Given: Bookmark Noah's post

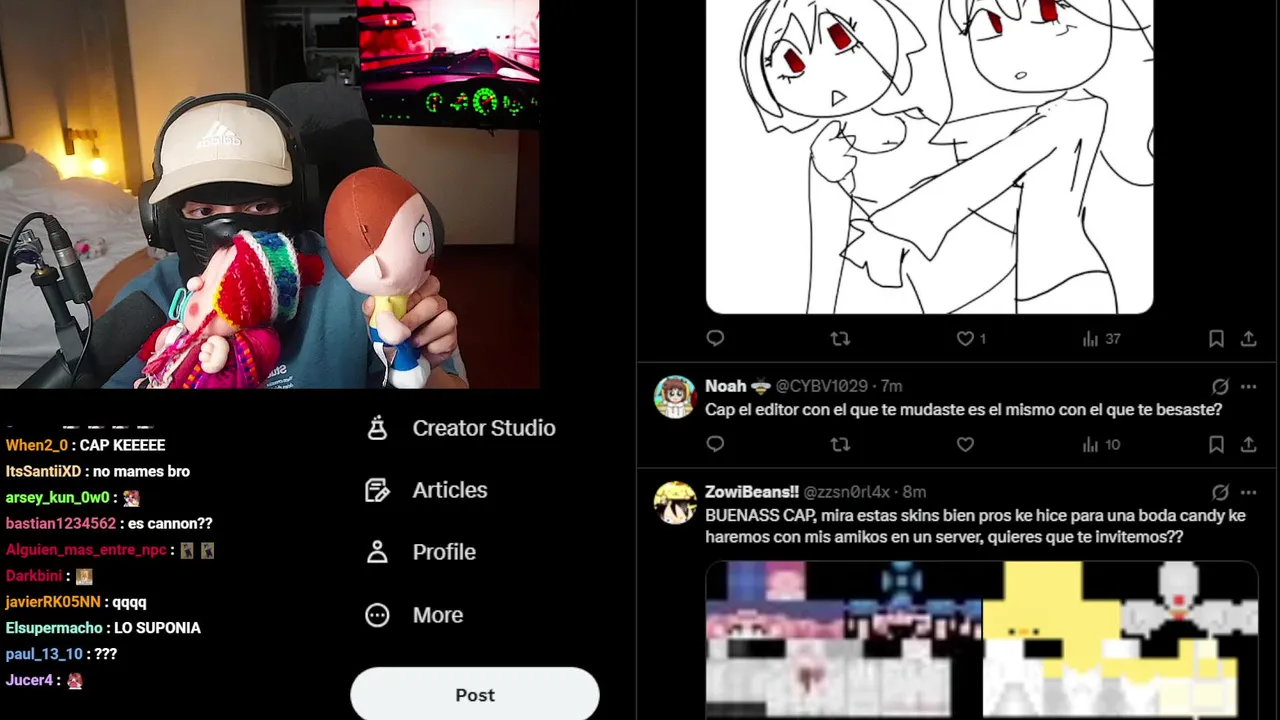Looking at the screenshot, I should coord(1216,444).
